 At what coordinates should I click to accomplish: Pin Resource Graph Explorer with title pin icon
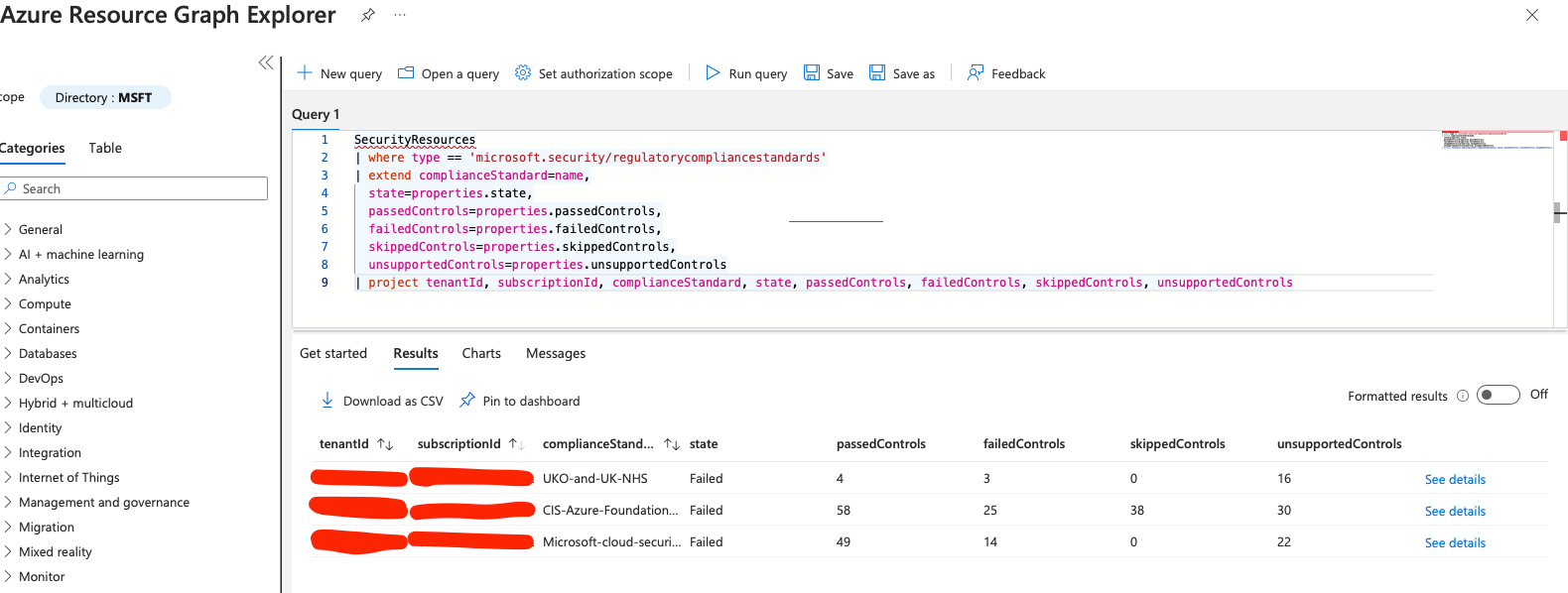click(368, 15)
